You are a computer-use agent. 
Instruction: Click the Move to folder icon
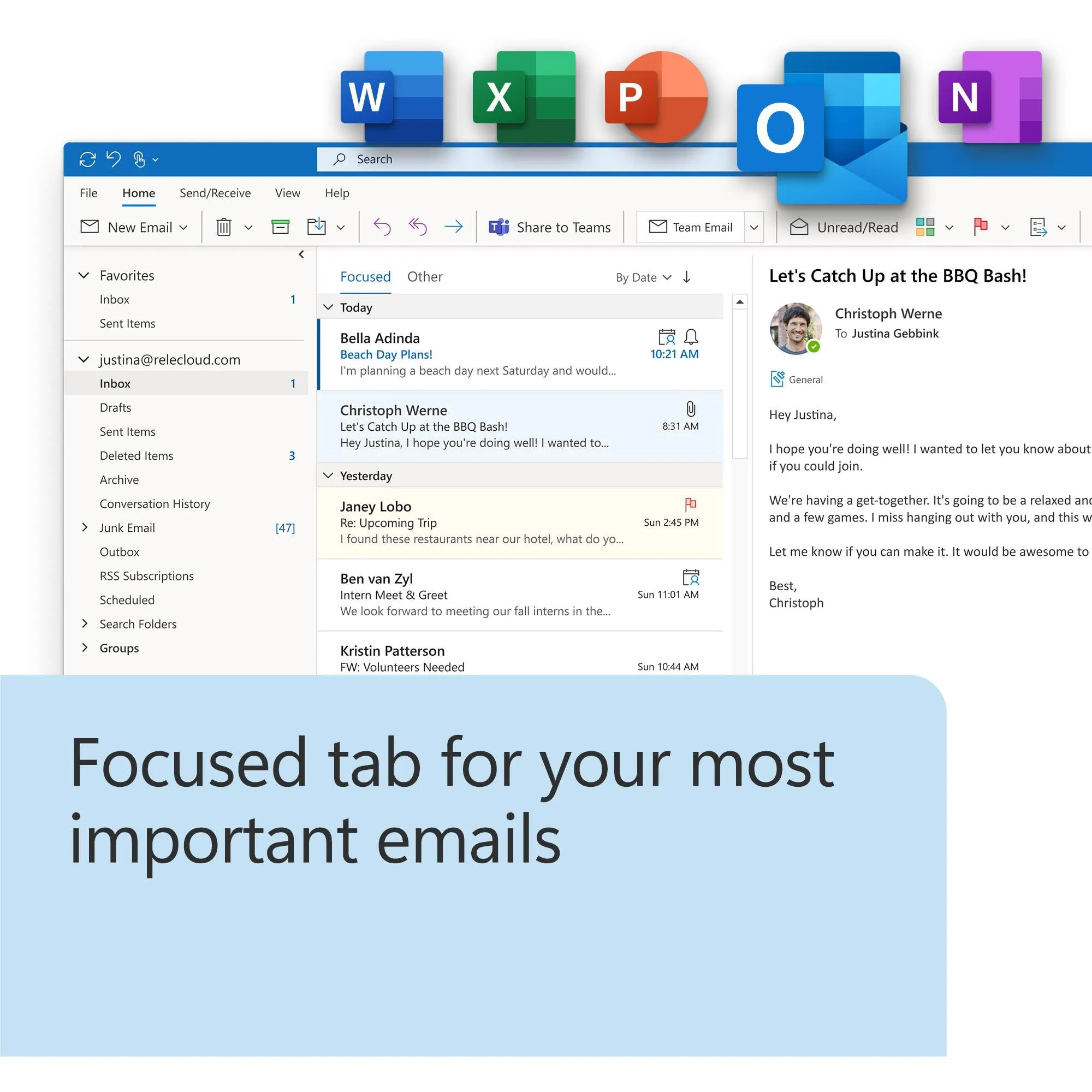coord(317,227)
